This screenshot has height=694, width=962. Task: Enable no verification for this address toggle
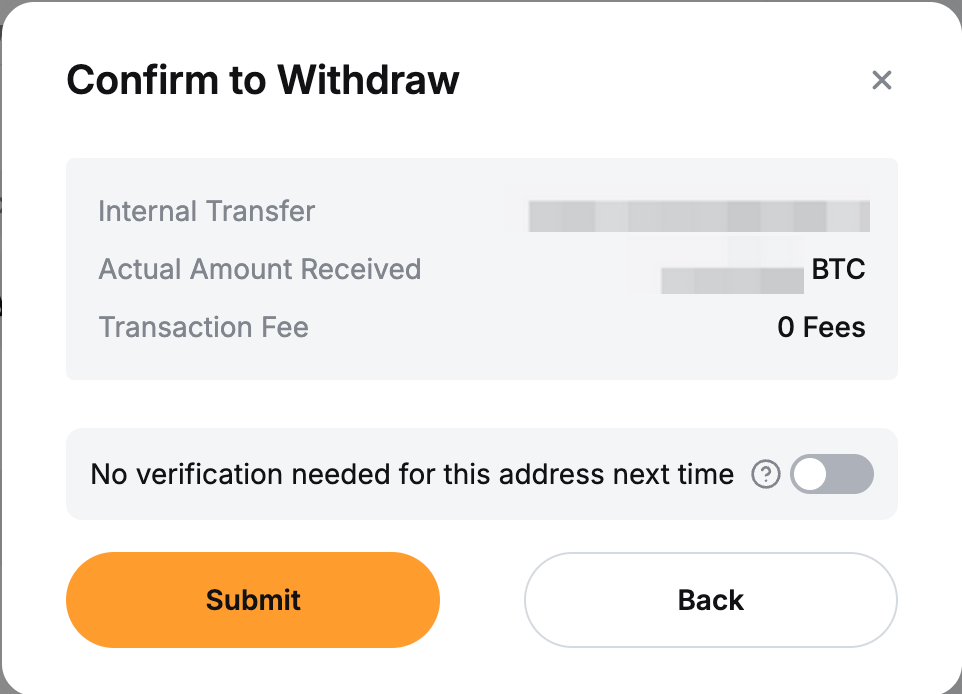coord(831,475)
